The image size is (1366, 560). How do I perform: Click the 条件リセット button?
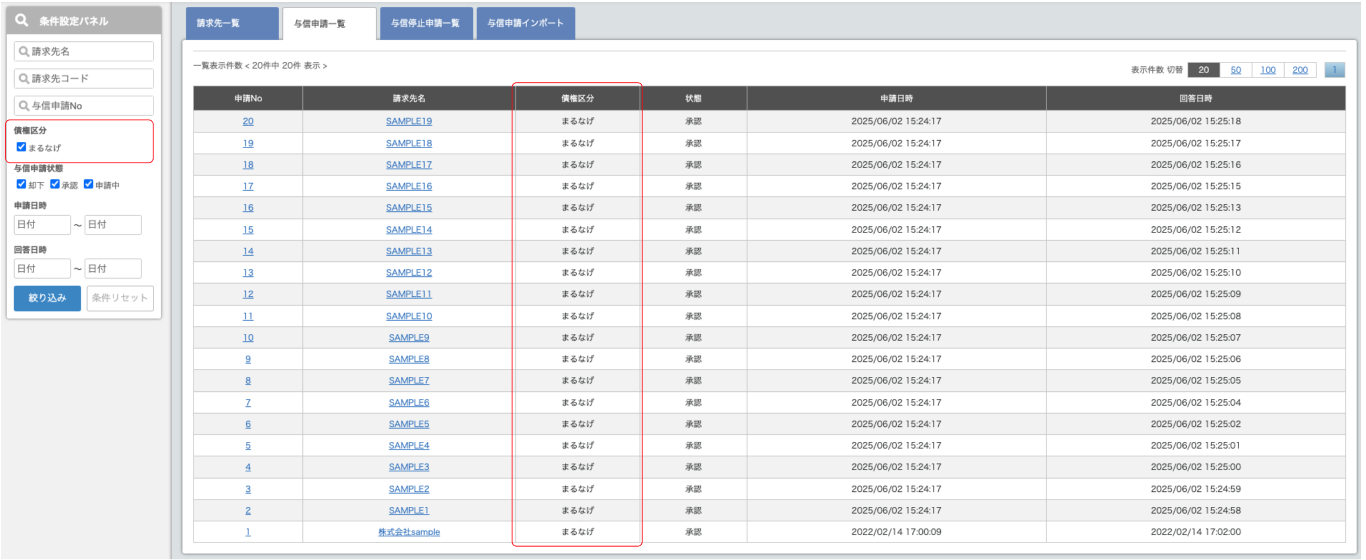coord(120,298)
